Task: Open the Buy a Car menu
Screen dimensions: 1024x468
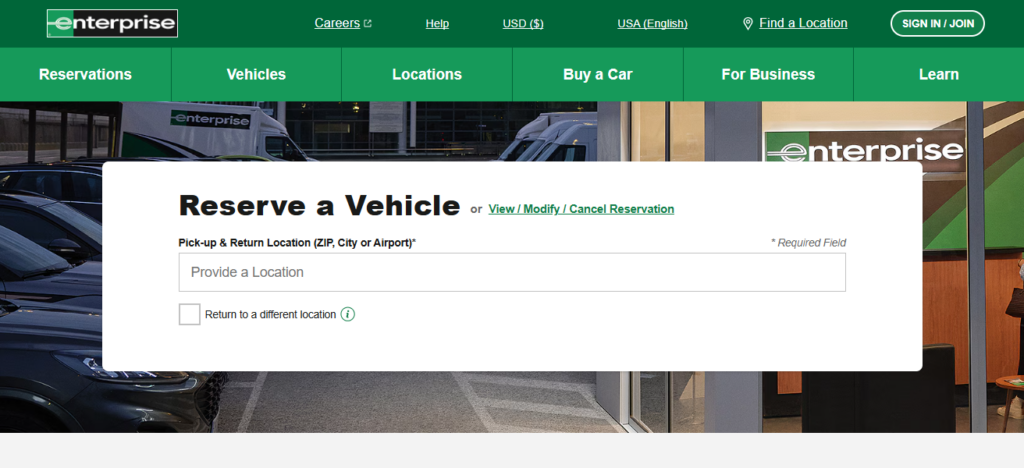Action: (598, 74)
